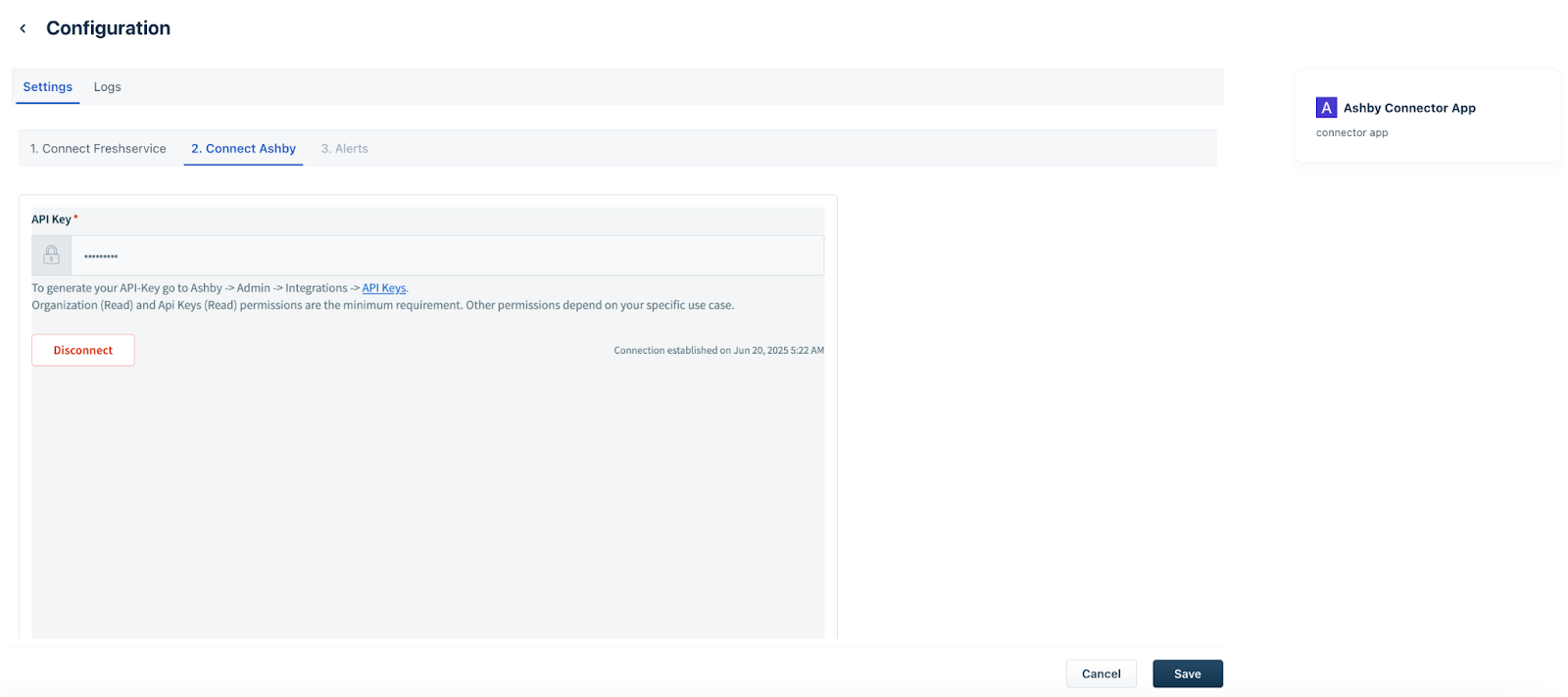The height and width of the screenshot is (697, 1568).
Task: Click the Ashby Connector App logo
Action: pos(1326,108)
